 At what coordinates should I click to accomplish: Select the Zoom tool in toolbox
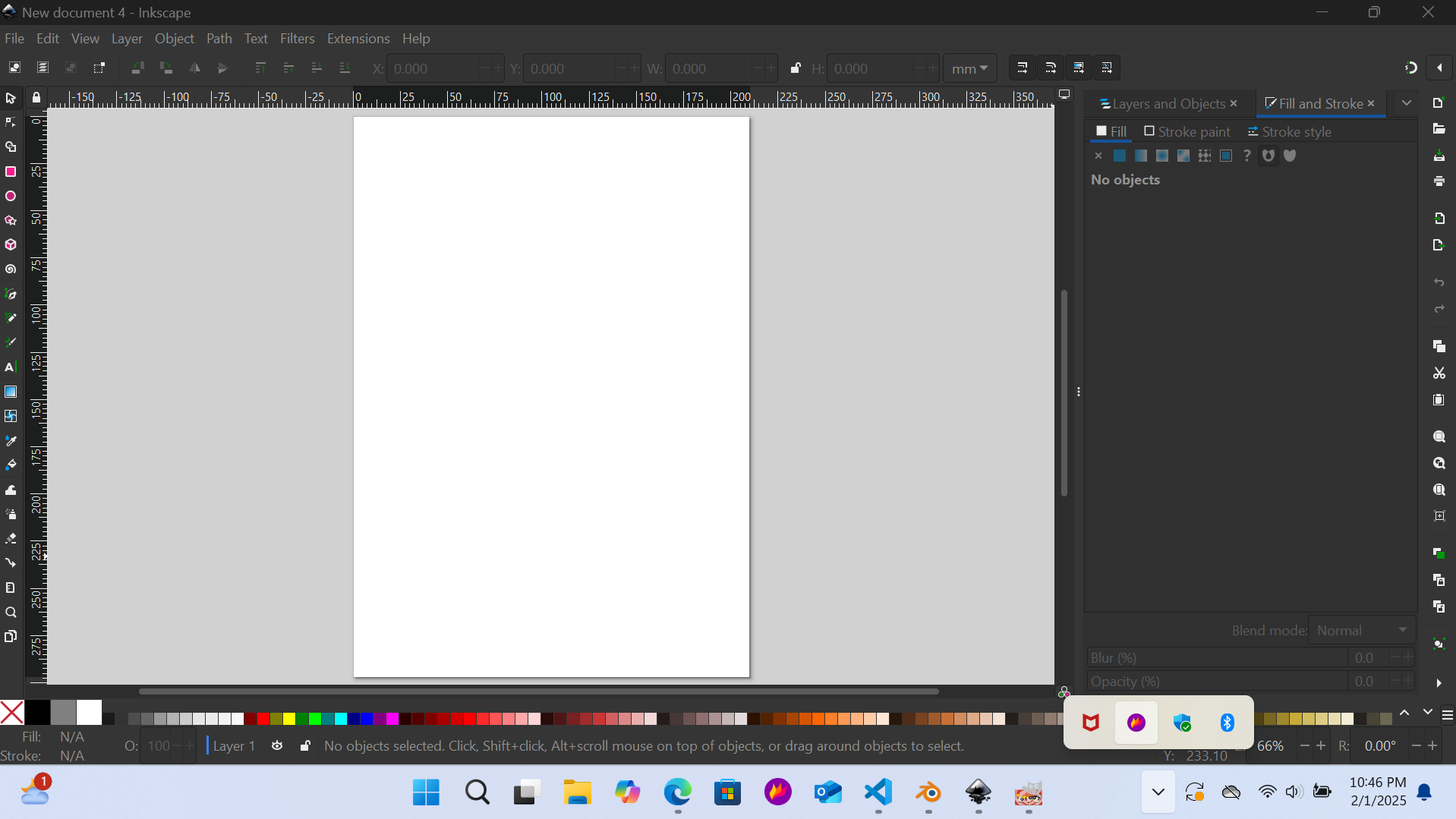(11, 613)
